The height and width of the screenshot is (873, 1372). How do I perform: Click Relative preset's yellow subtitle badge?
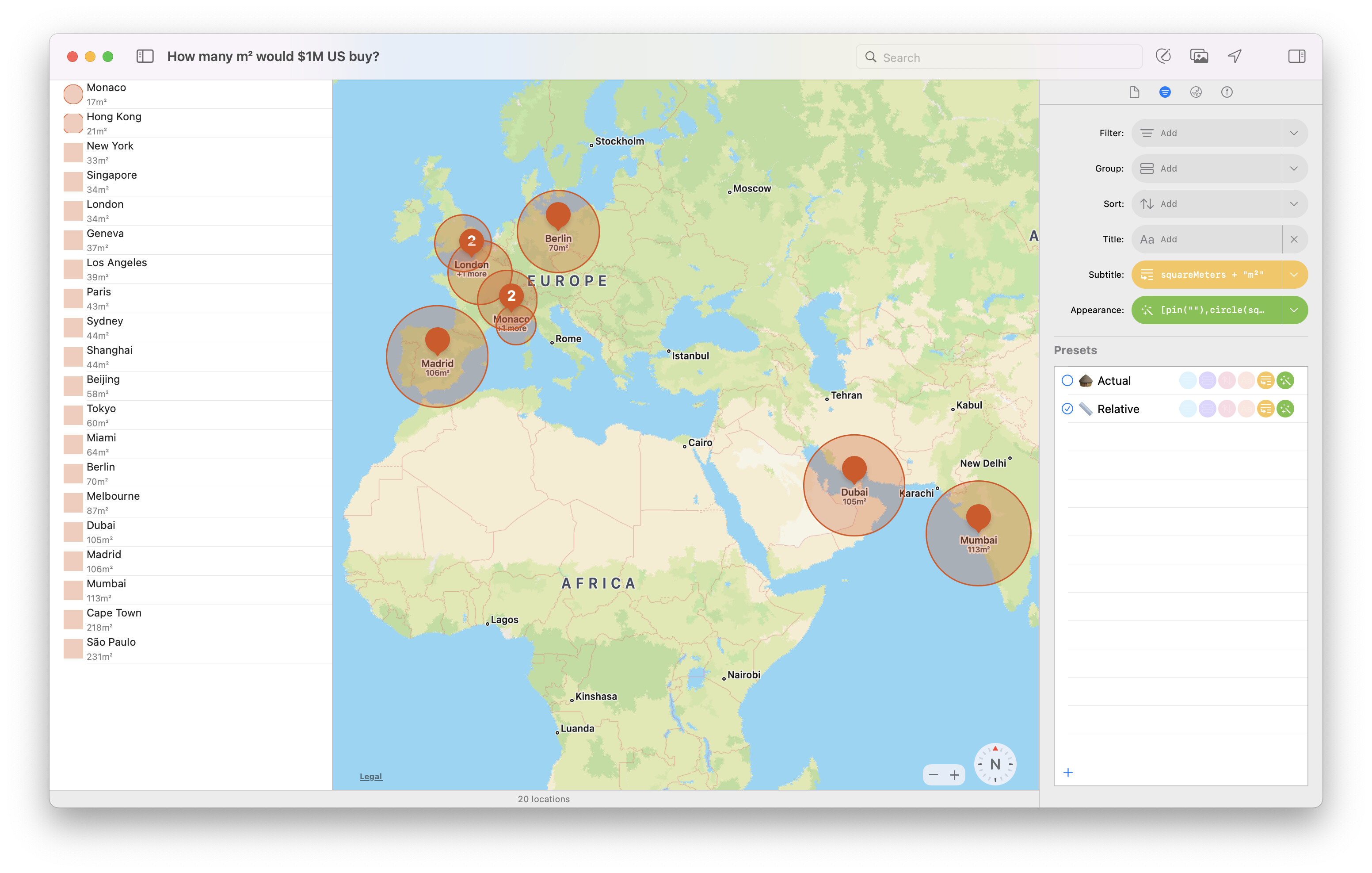tap(1265, 409)
